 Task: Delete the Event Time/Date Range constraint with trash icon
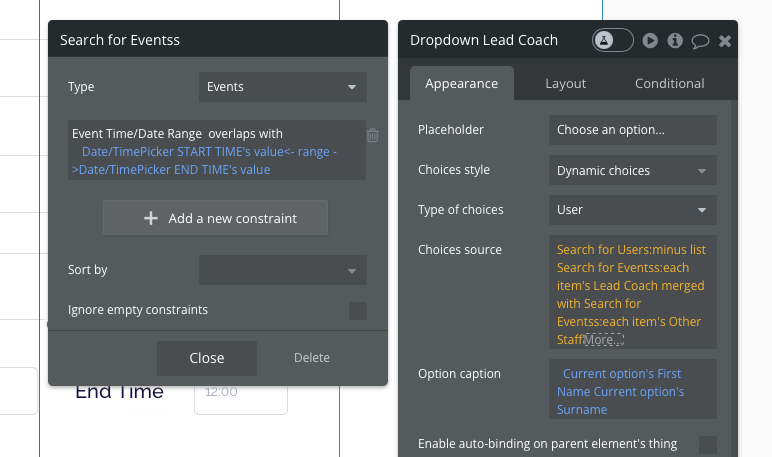point(373,135)
